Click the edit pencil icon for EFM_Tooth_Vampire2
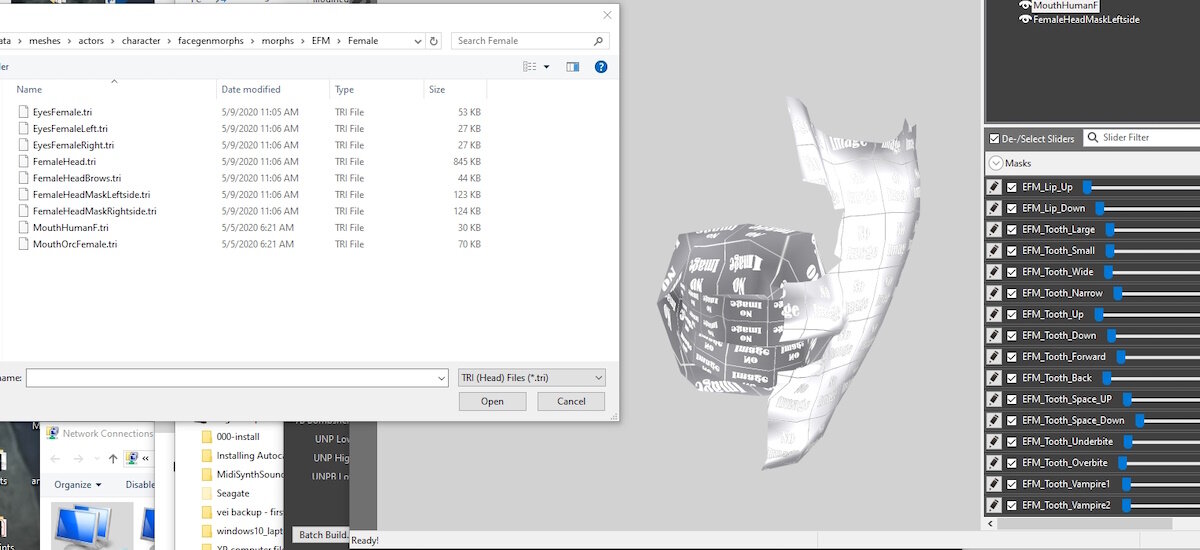1200x550 pixels. click(x=994, y=505)
